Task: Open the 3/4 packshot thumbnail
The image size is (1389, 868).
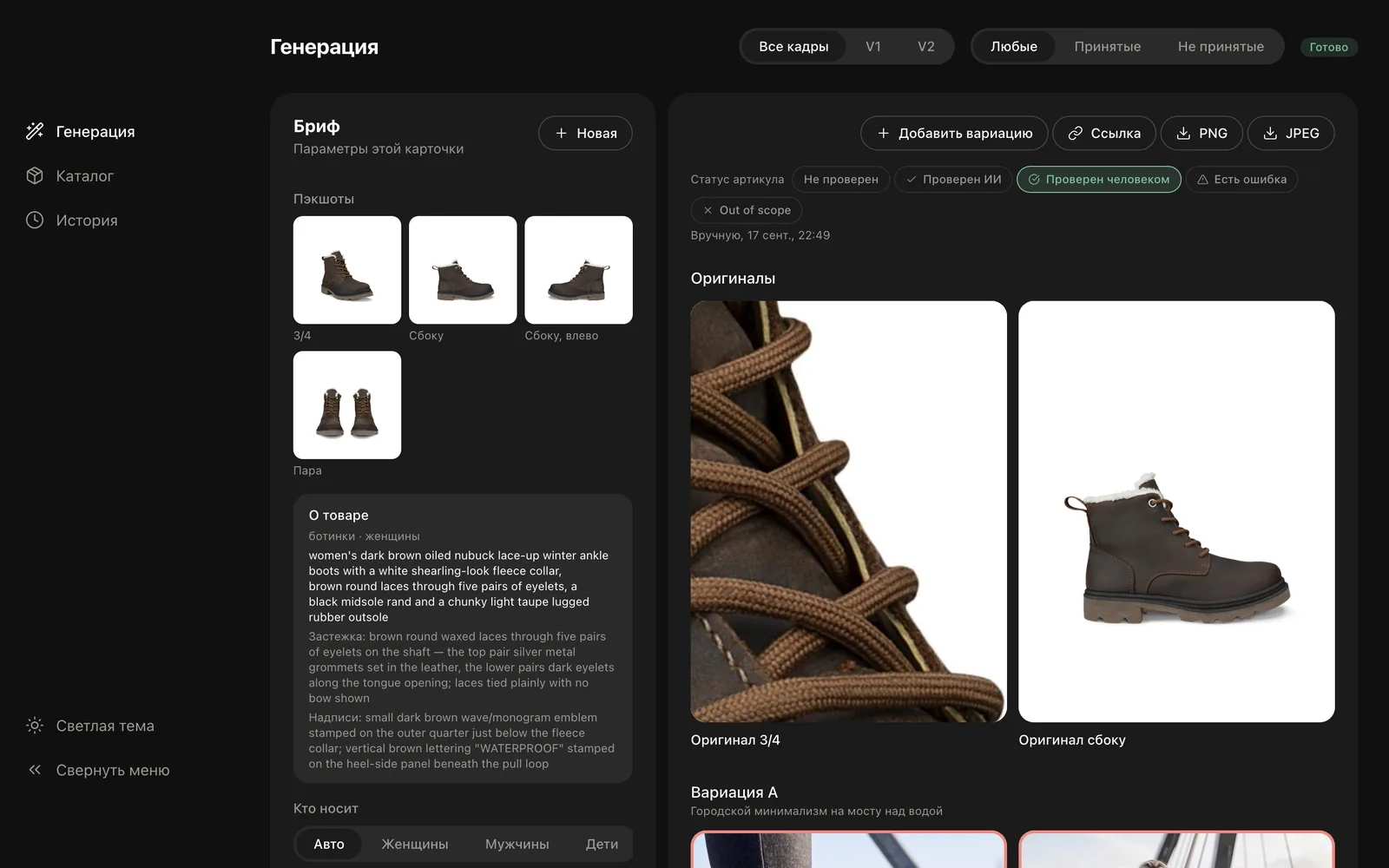Action: (347, 270)
